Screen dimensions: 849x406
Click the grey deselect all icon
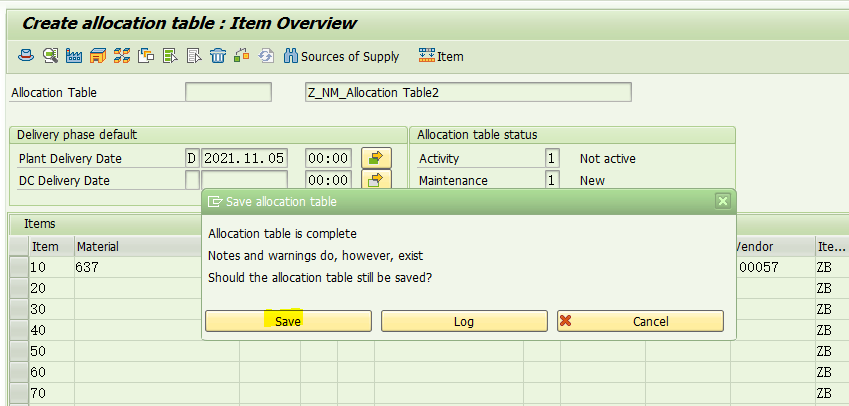(194, 56)
